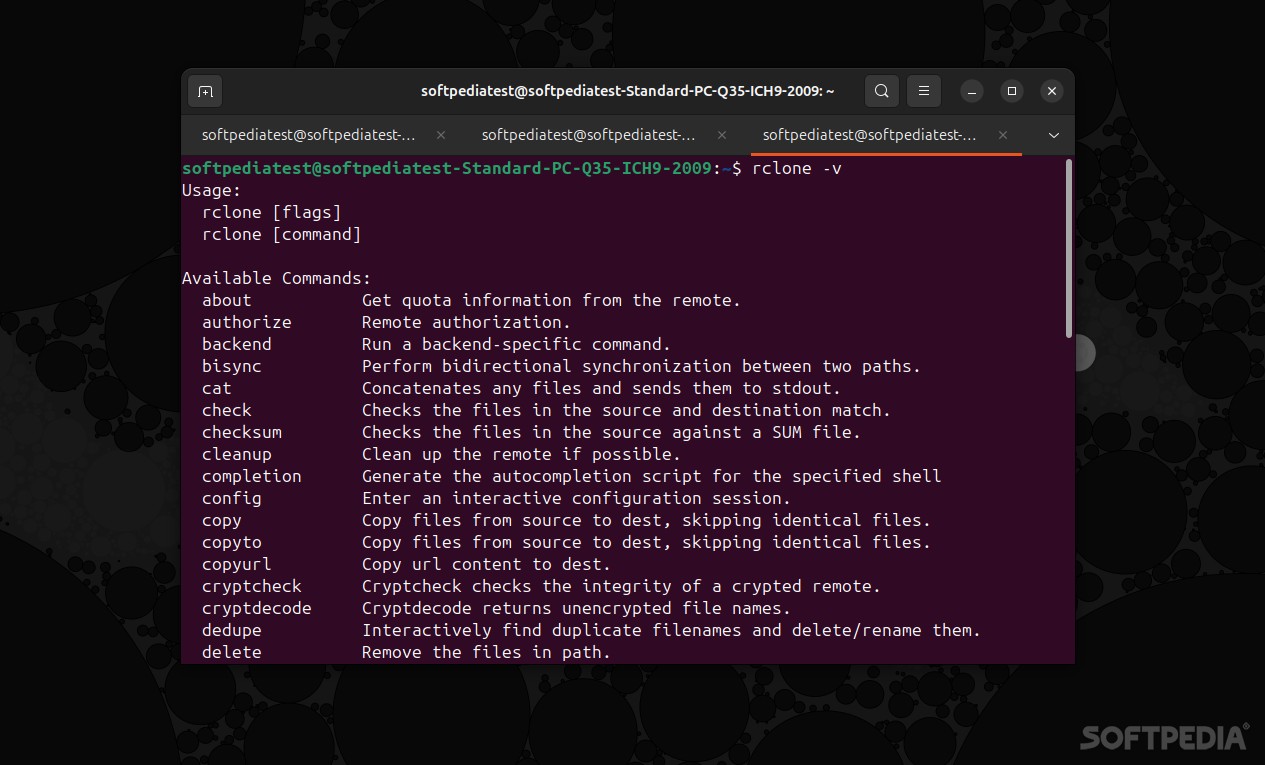Open a new terminal tab
Image resolution: width=1265 pixels, height=765 pixels.
(x=205, y=91)
